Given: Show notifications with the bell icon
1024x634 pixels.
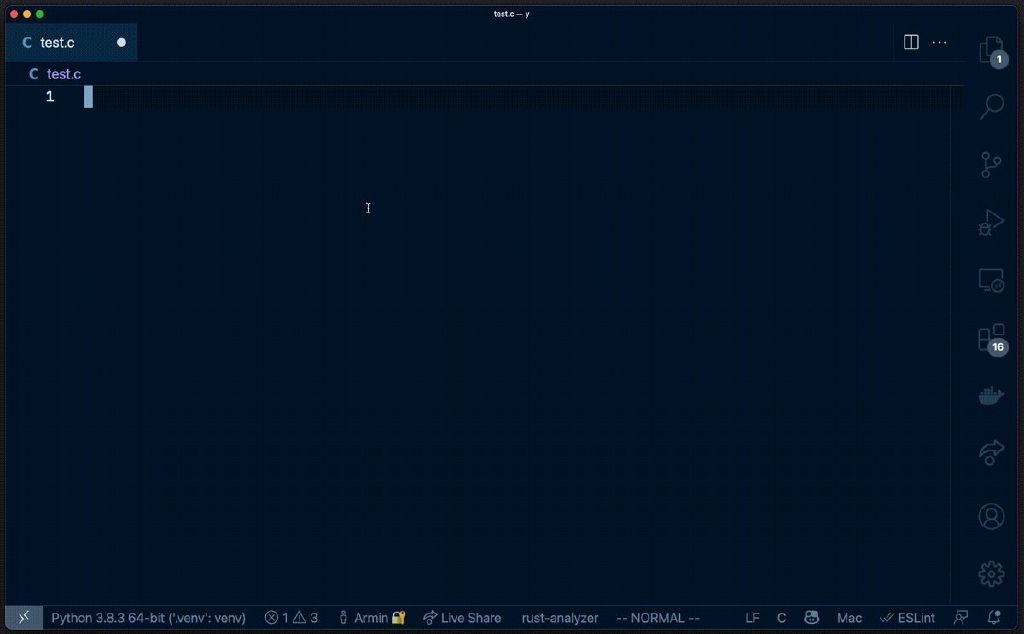Looking at the screenshot, I should tap(994, 617).
